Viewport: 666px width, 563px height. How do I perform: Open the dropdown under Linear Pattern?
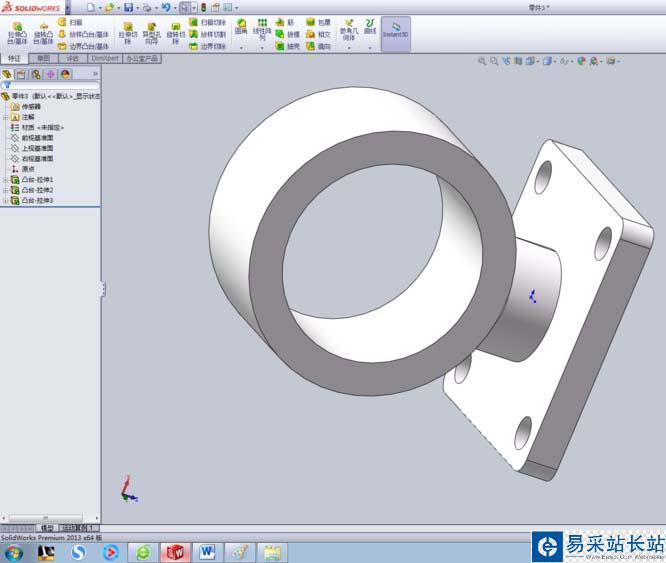point(262,48)
